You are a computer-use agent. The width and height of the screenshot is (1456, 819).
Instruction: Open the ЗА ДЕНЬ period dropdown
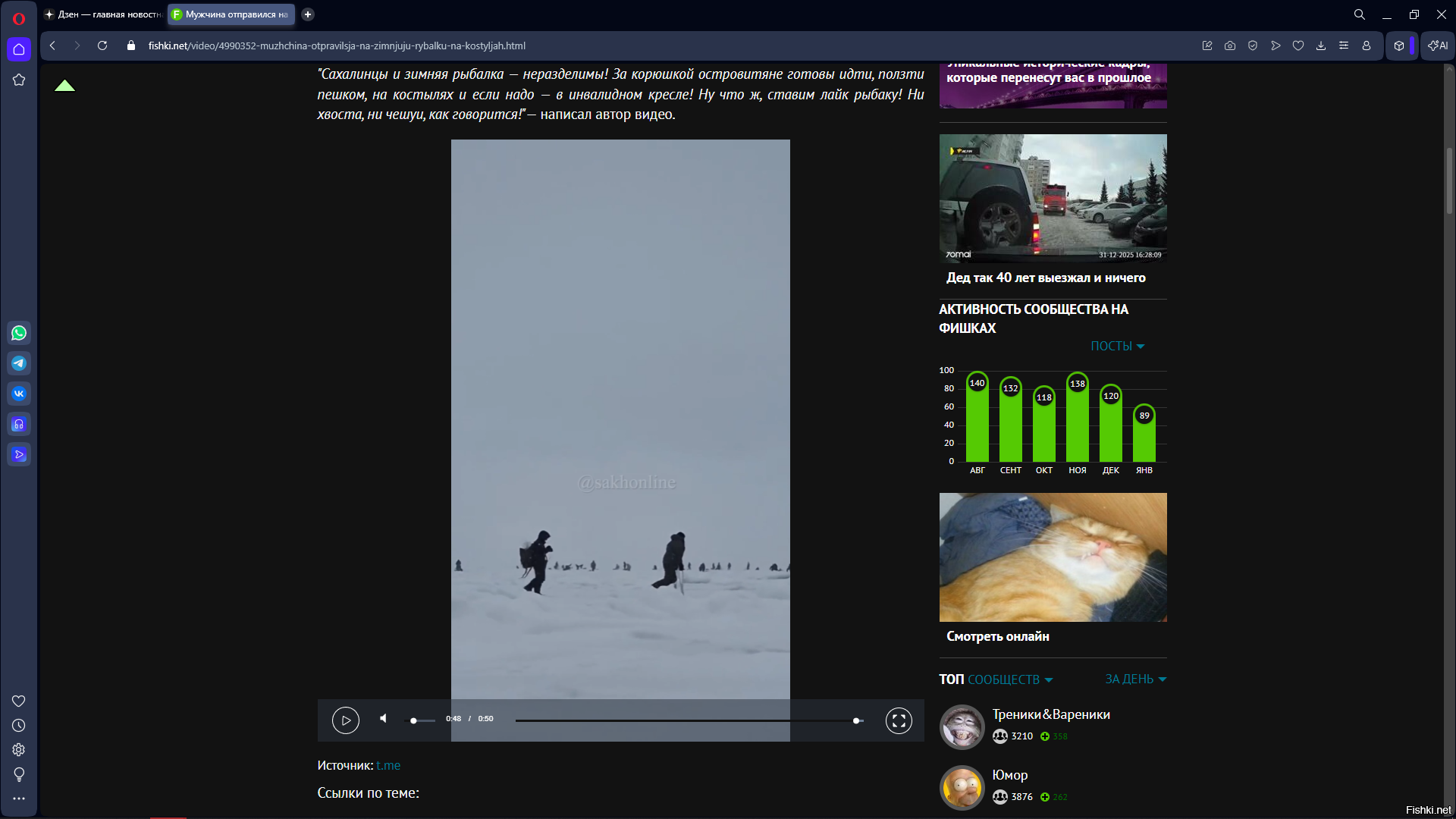pyautogui.click(x=1134, y=679)
